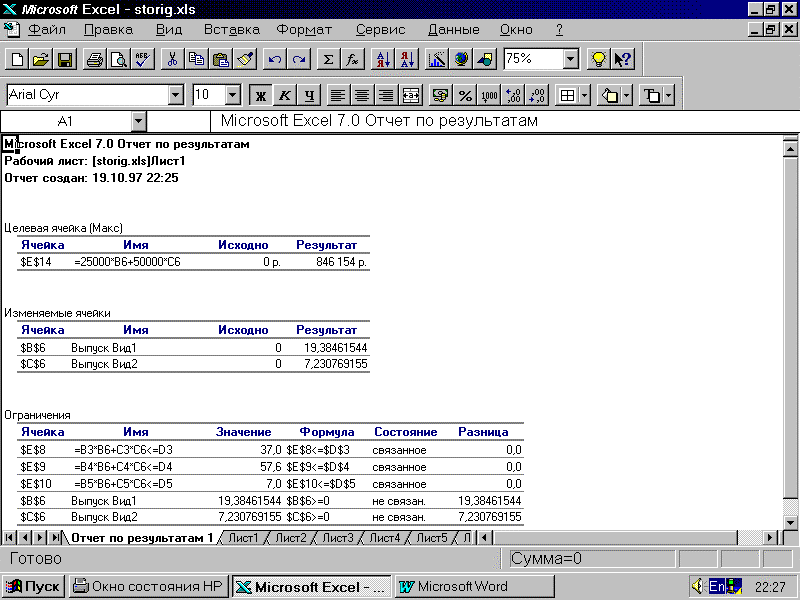The width and height of the screenshot is (800, 600).
Task: Cut selection with the scissors icon
Action: 172,60
